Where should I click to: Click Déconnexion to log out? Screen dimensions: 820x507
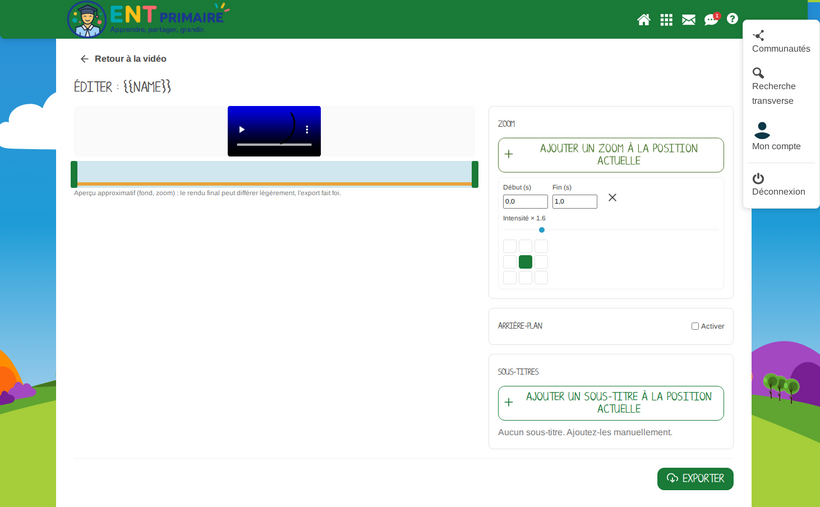pos(778,185)
